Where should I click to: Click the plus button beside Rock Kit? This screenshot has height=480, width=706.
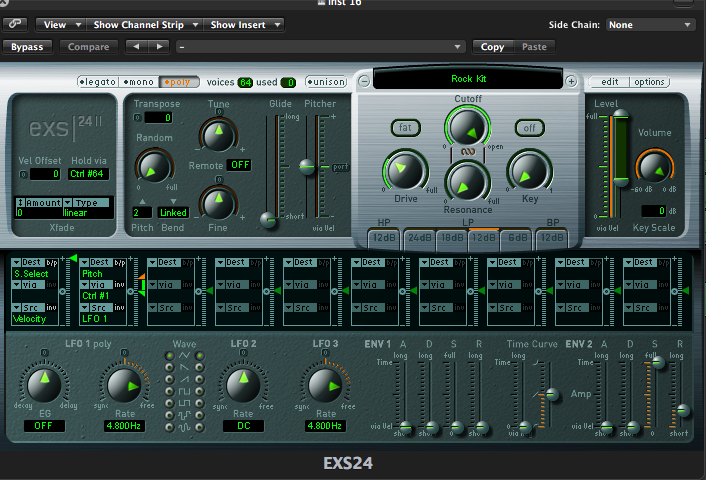pyautogui.click(x=571, y=82)
